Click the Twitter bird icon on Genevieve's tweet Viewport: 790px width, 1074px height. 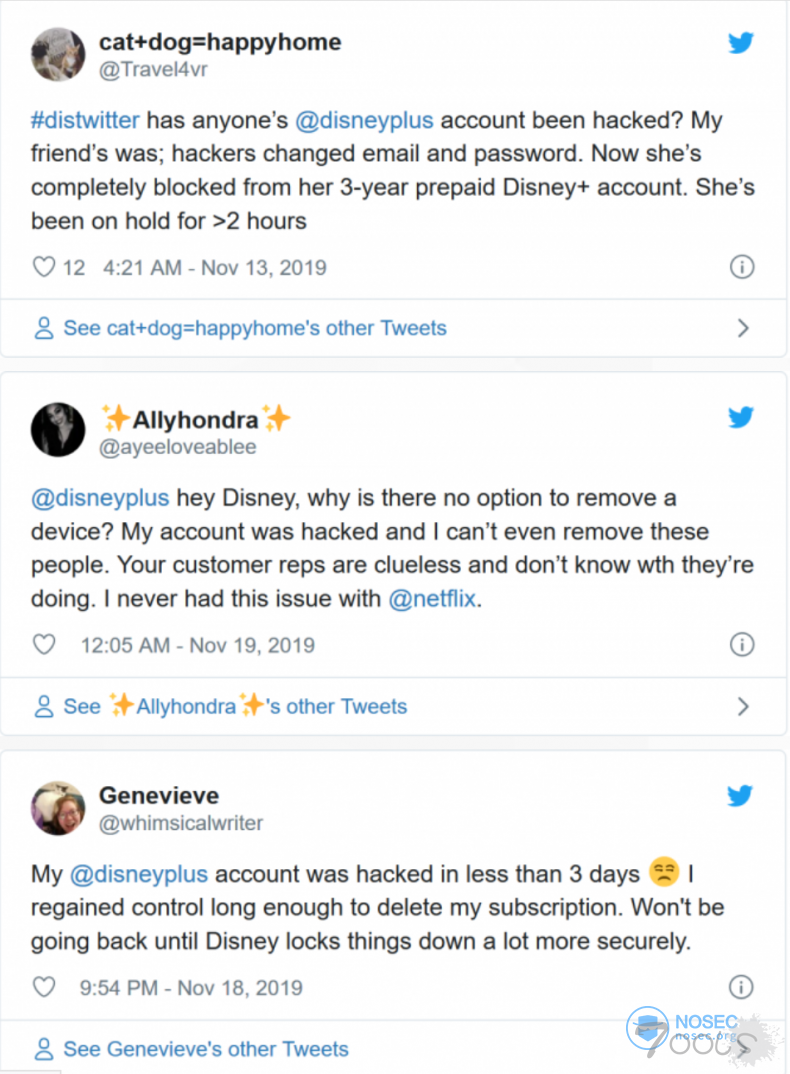click(x=740, y=795)
